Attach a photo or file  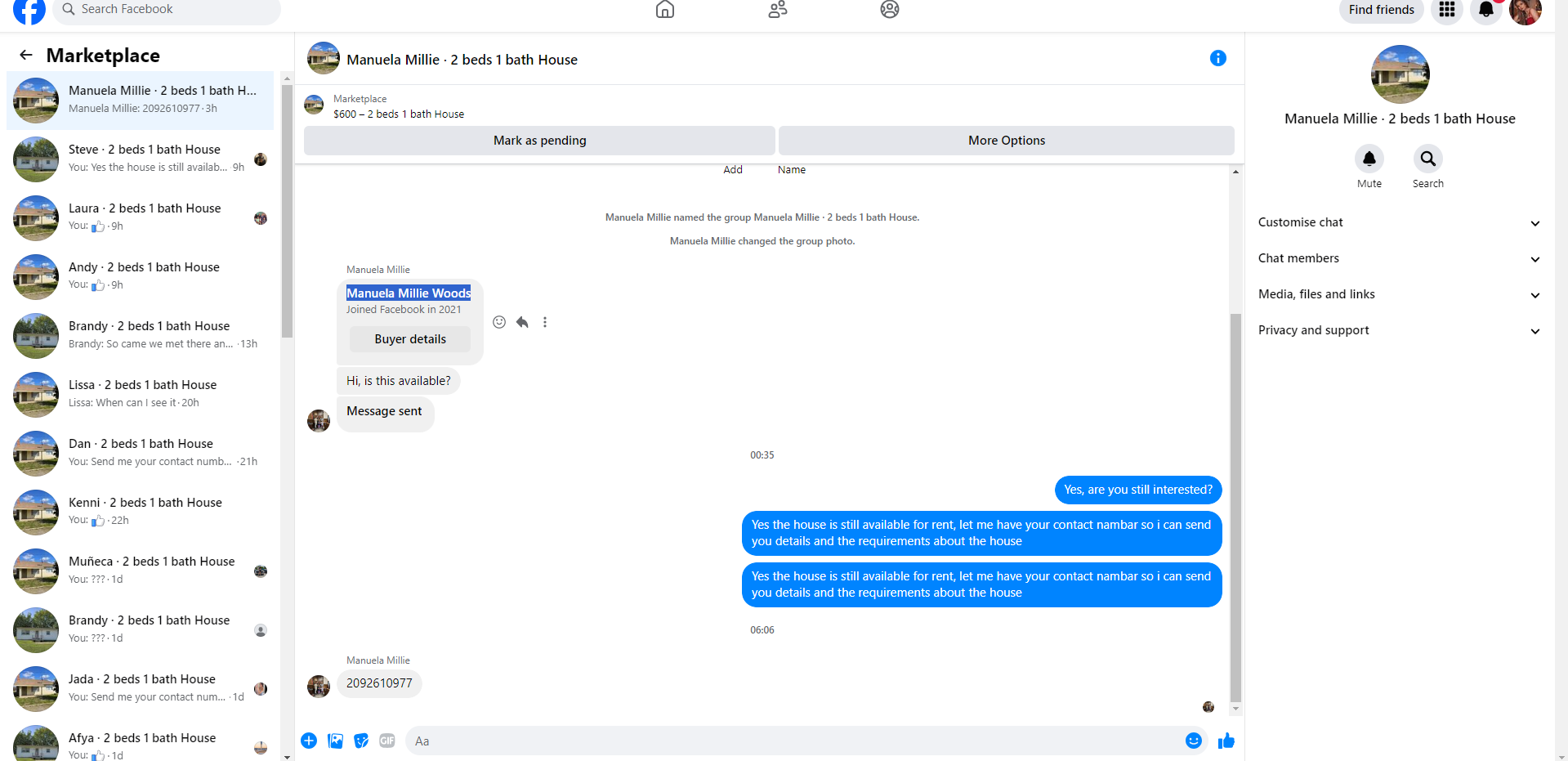pos(335,741)
